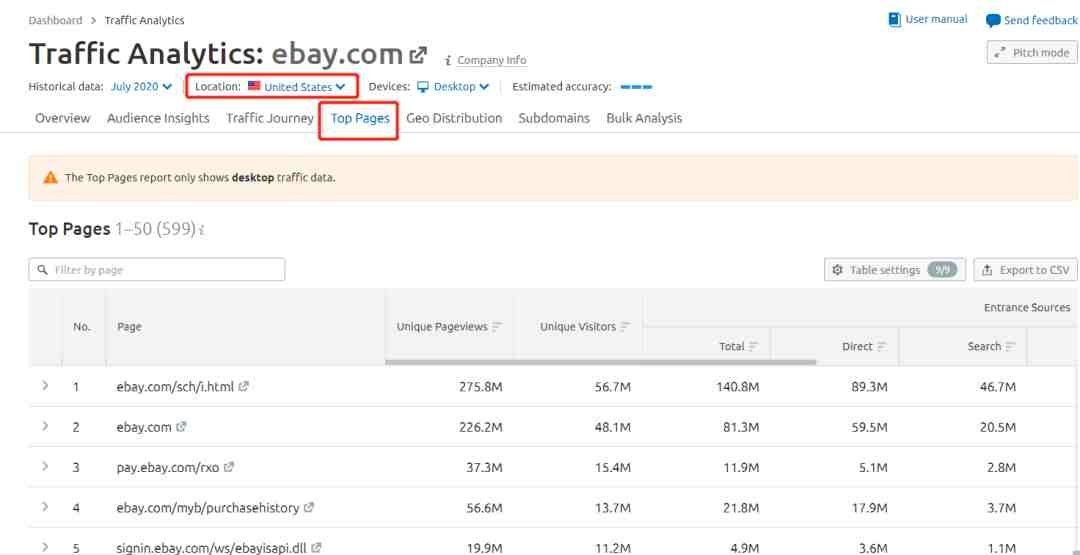Select the 11.9M total entrances cell
1080x555 pixels.
(741, 468)
